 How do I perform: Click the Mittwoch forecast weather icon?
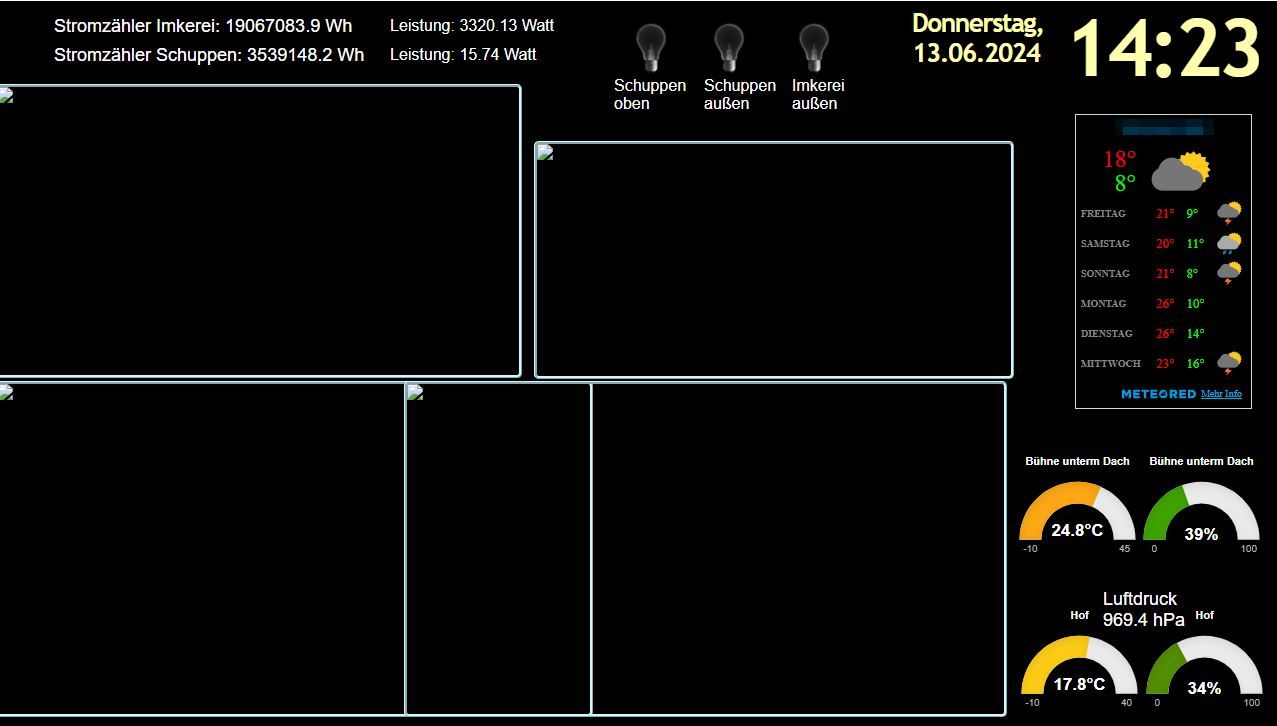click(1229, 363)
